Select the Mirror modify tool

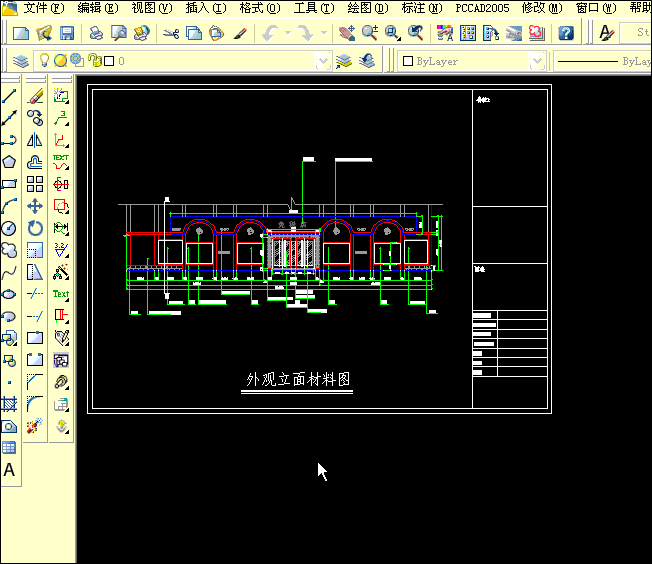pos(35,140)
